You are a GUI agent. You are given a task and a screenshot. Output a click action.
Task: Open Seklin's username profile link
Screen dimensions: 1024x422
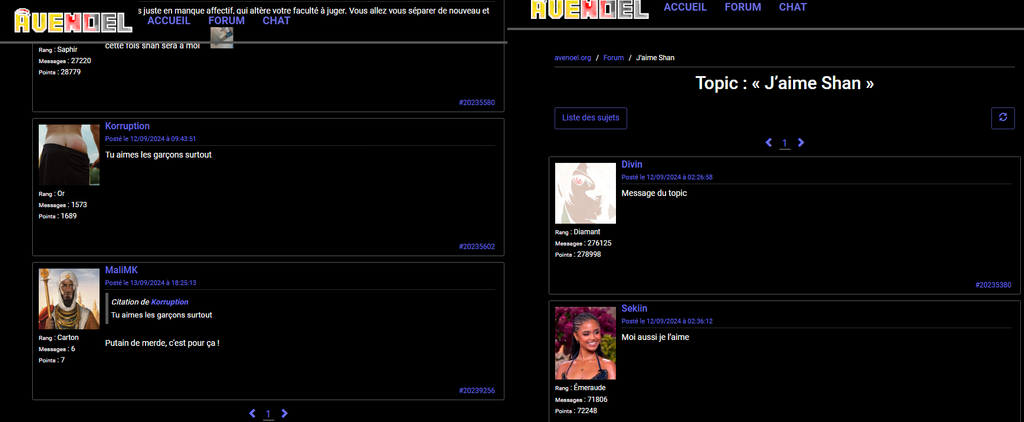pos(634,308)
